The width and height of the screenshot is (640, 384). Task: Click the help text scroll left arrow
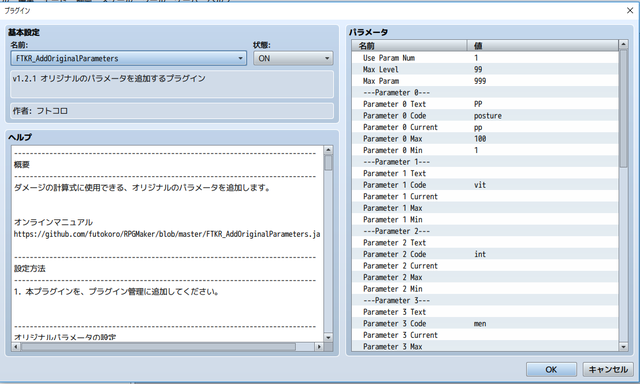click(x=16, y=347)
